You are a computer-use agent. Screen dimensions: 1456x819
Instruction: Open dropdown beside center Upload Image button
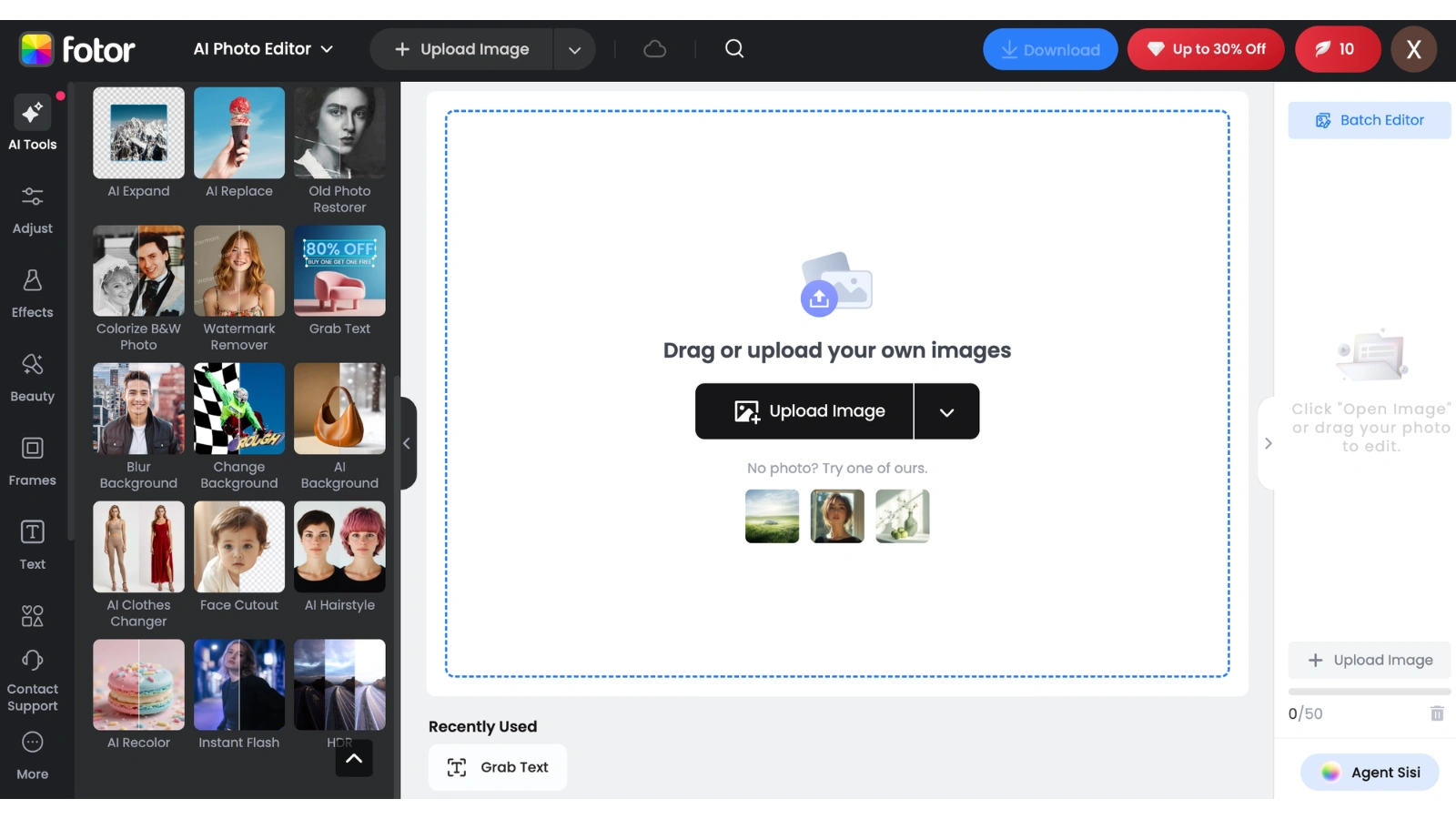[x=946, y=411]
